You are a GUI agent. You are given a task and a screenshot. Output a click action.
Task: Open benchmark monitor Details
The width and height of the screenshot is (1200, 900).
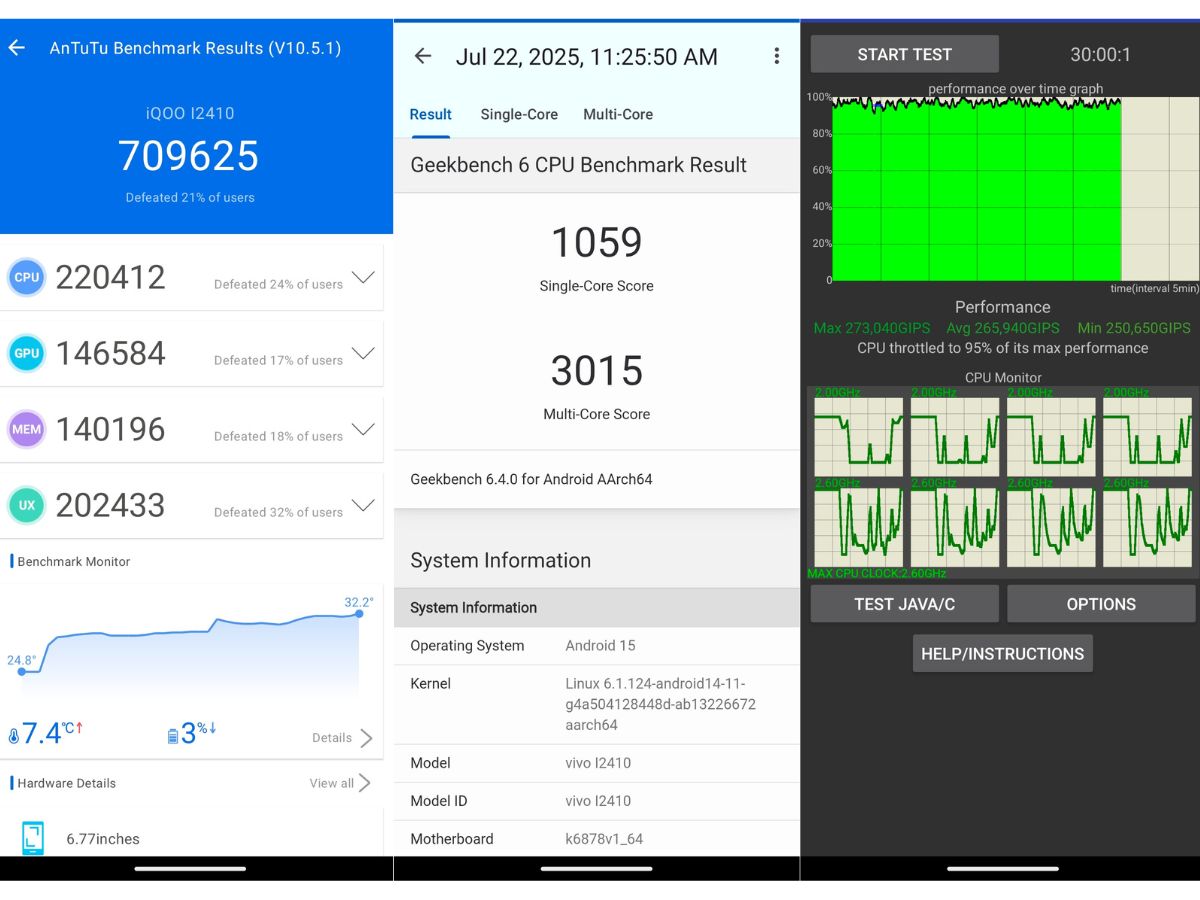(x=342, y=738)
